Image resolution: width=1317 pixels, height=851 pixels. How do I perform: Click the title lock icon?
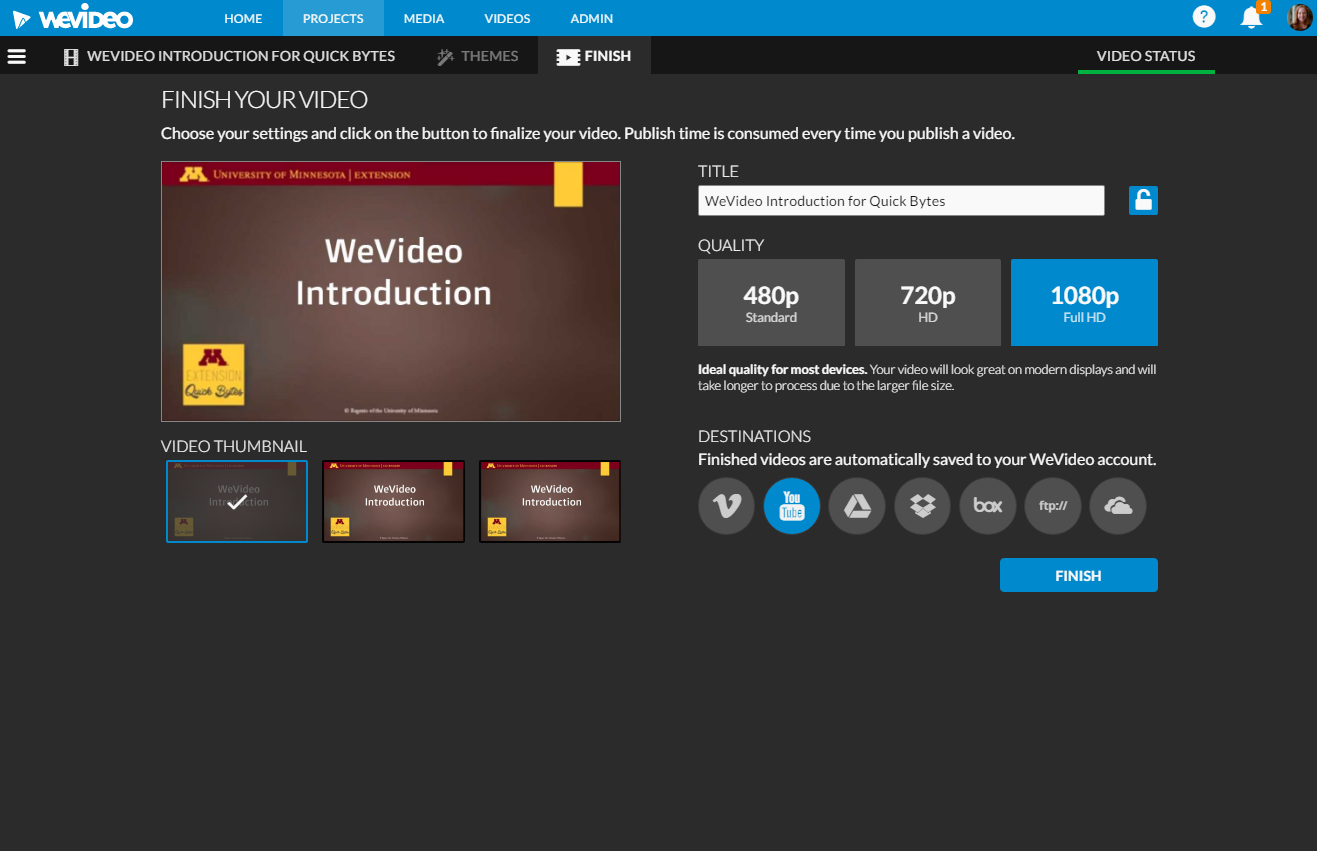(1143, 200)
